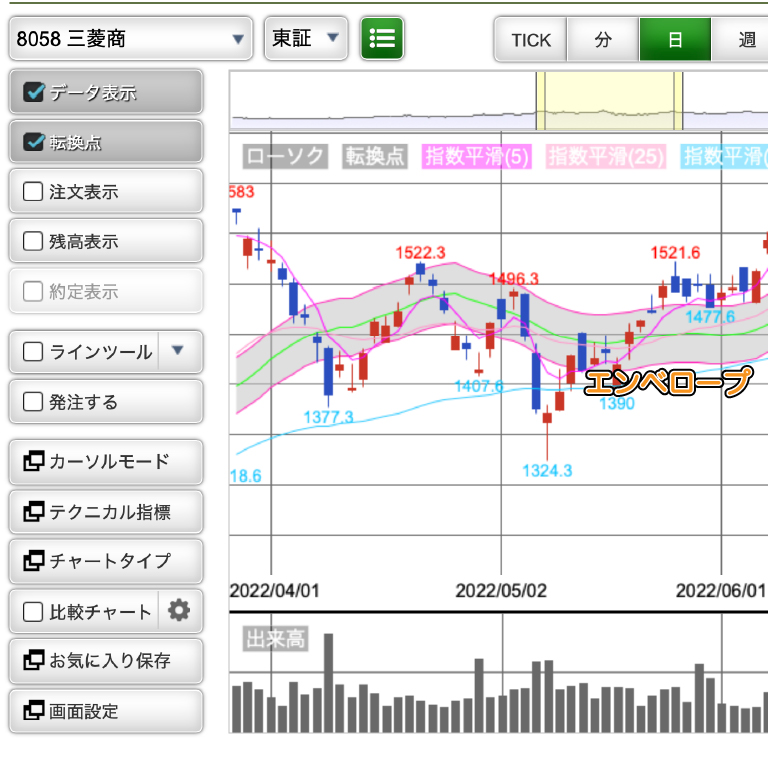Uncheck 転換点 checkbox
The image size is (768, 768).
coord(33,142)
